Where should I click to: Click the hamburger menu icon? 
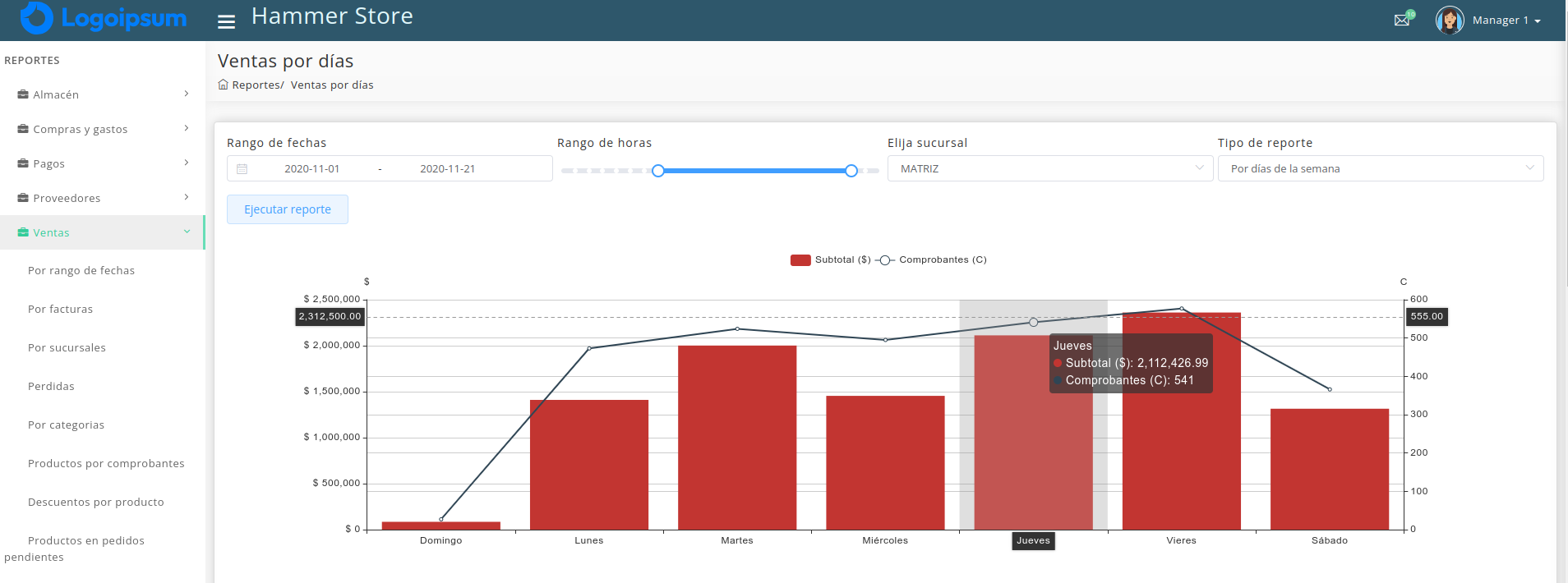tap(226, 21)
